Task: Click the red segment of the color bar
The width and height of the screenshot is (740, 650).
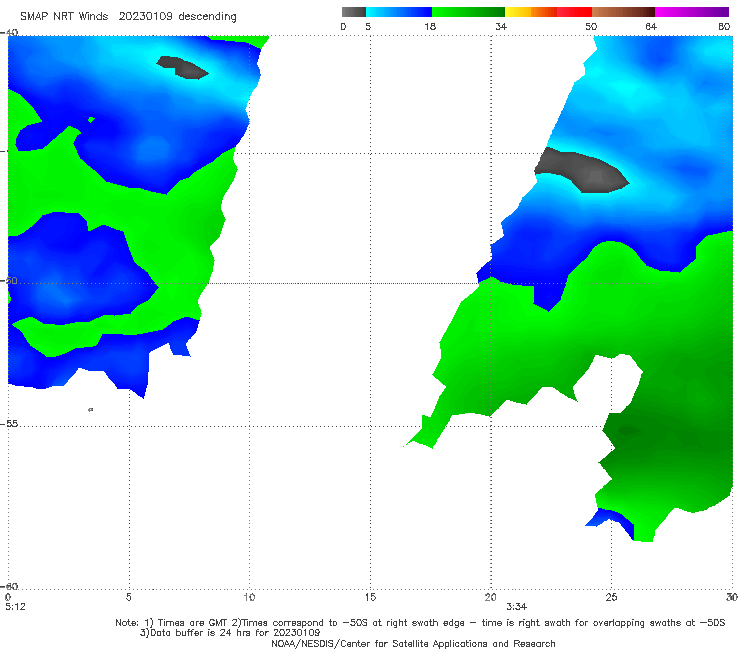Action: [x=574, y=12]
